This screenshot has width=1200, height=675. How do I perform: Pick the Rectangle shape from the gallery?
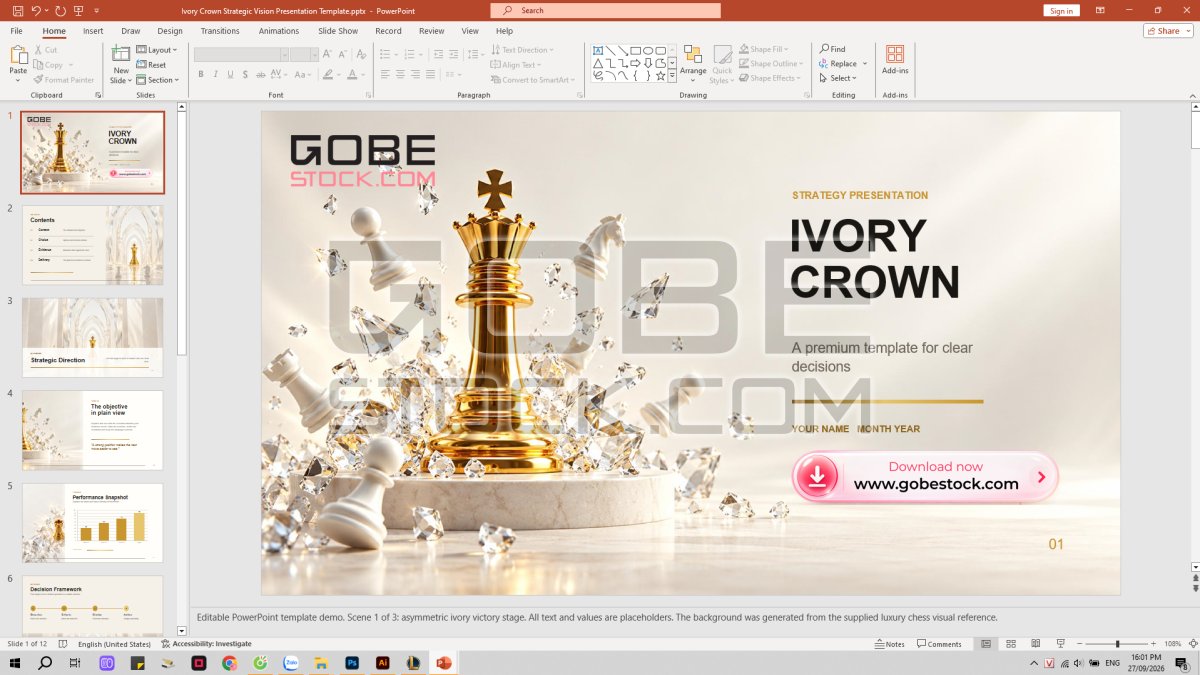click(x=635, y=50)
